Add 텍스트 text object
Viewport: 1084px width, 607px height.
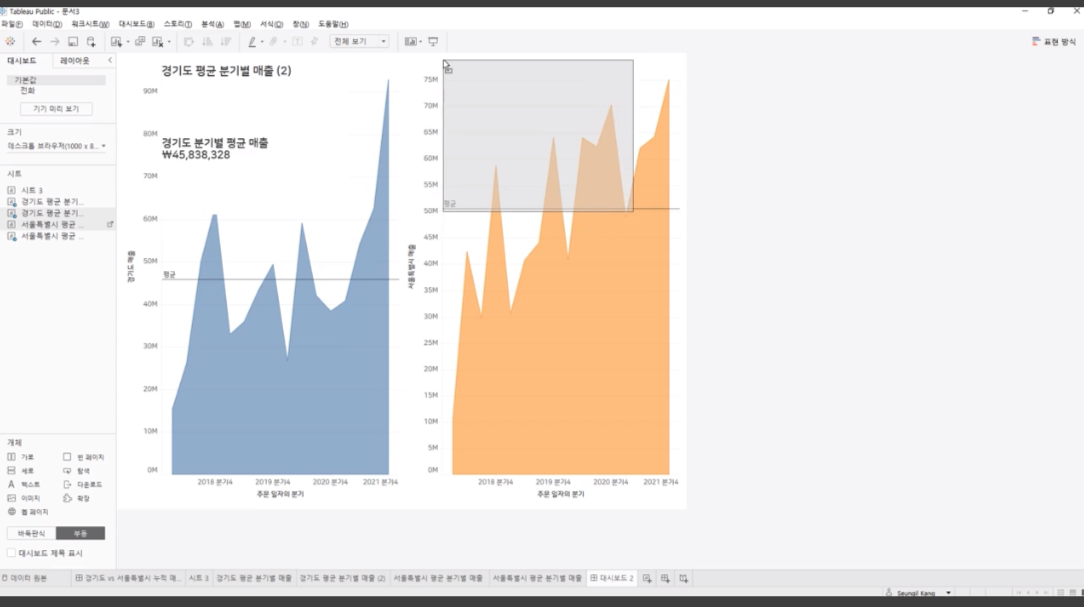(x=24, y=485)
